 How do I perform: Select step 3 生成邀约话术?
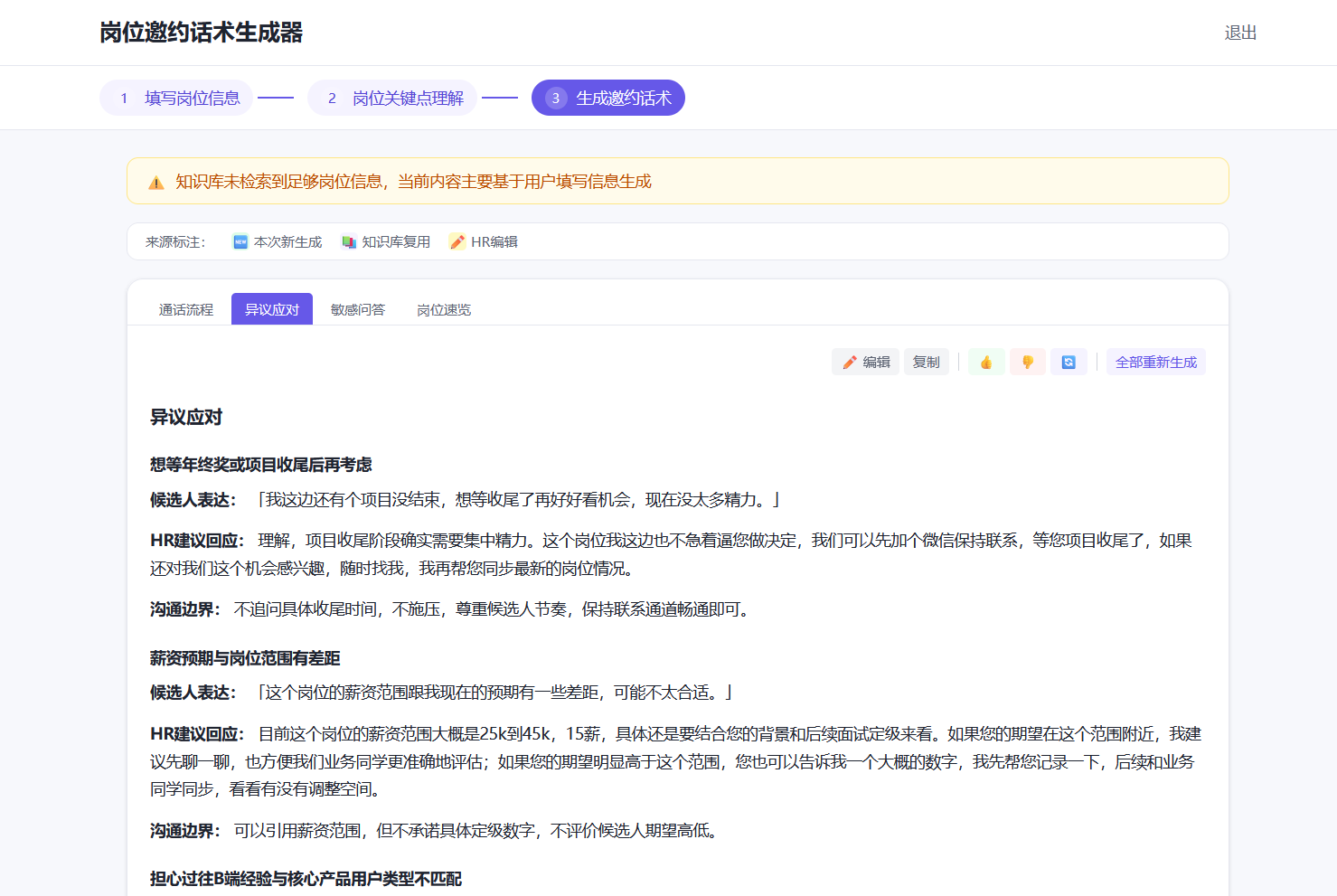(608, 98)
